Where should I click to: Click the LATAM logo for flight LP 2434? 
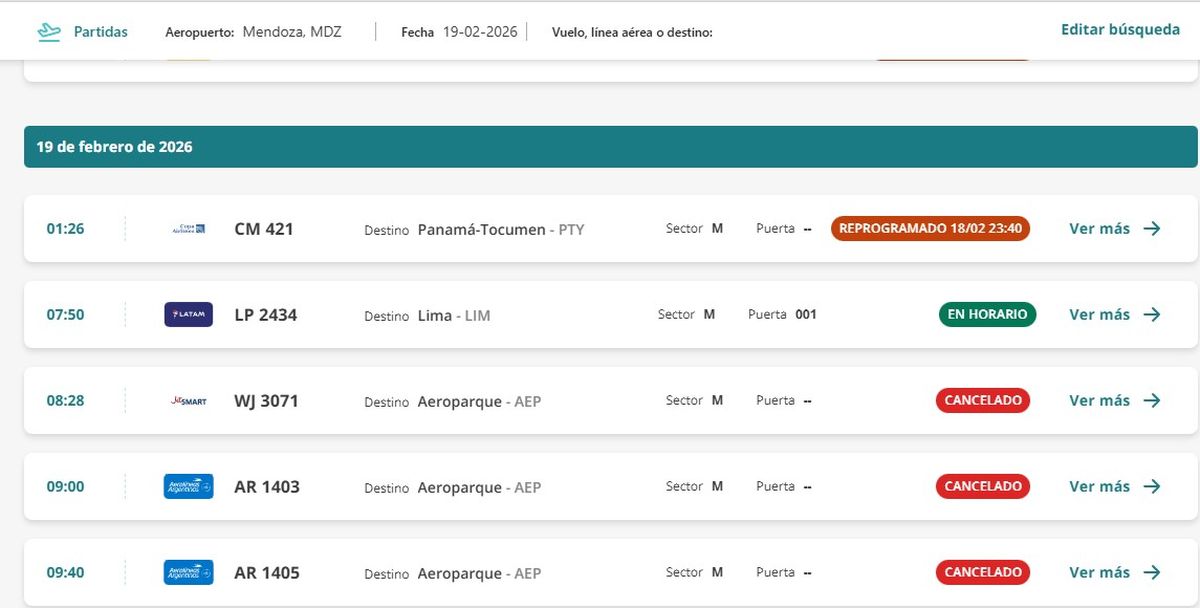click(x=188, y=315)
